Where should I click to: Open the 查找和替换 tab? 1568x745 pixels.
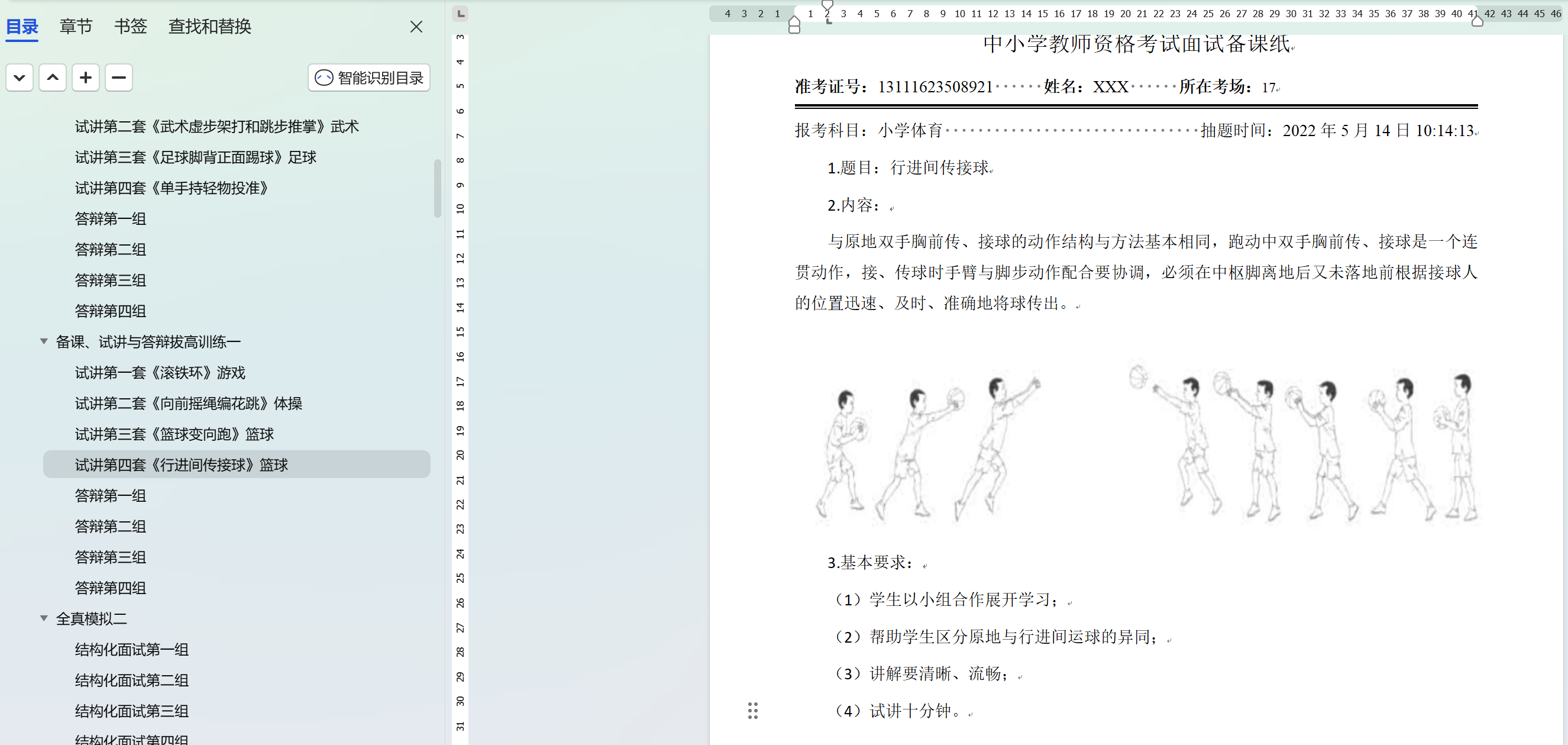click(209, 27)
